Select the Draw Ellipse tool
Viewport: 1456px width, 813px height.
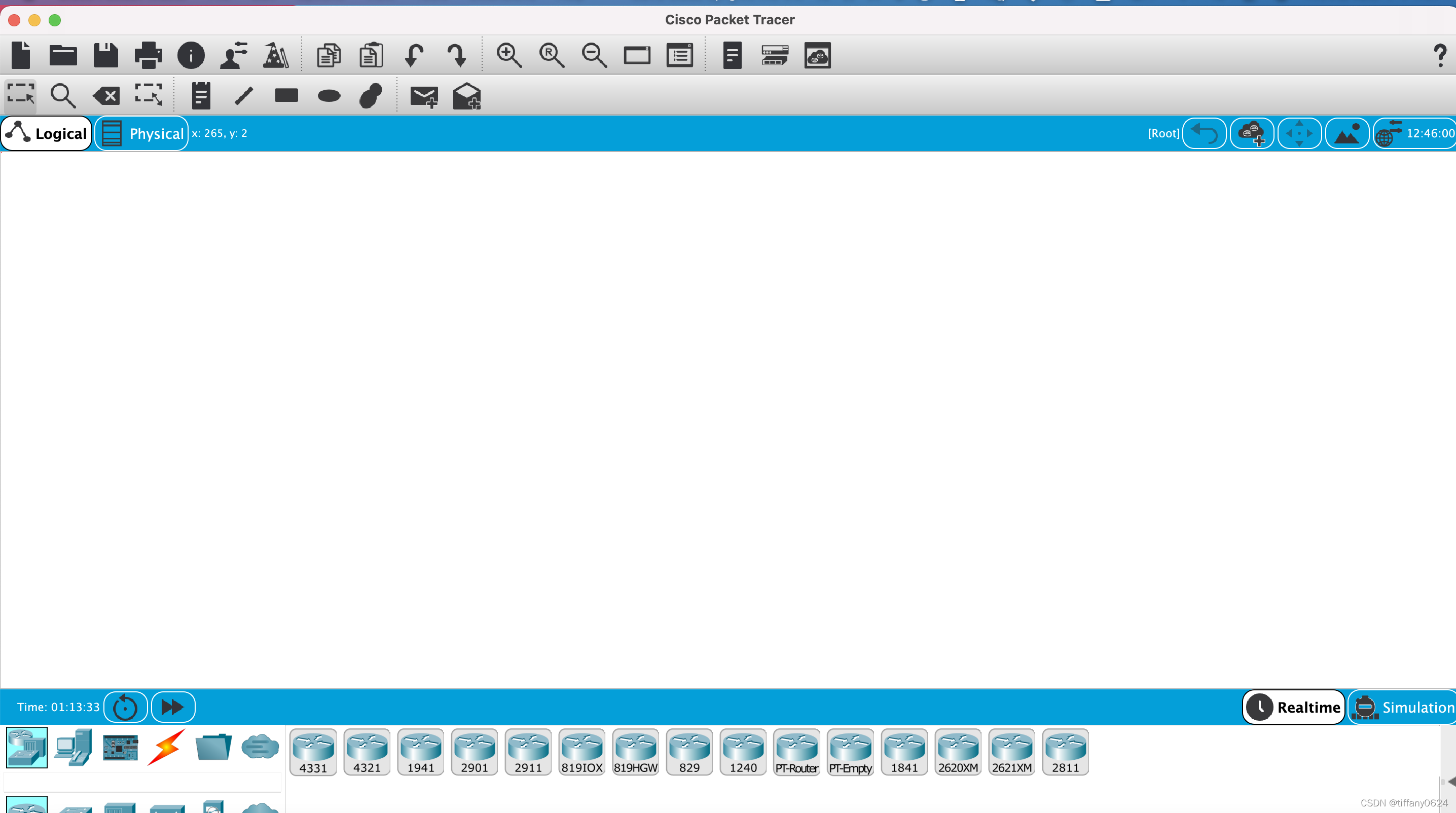(329, 95)
